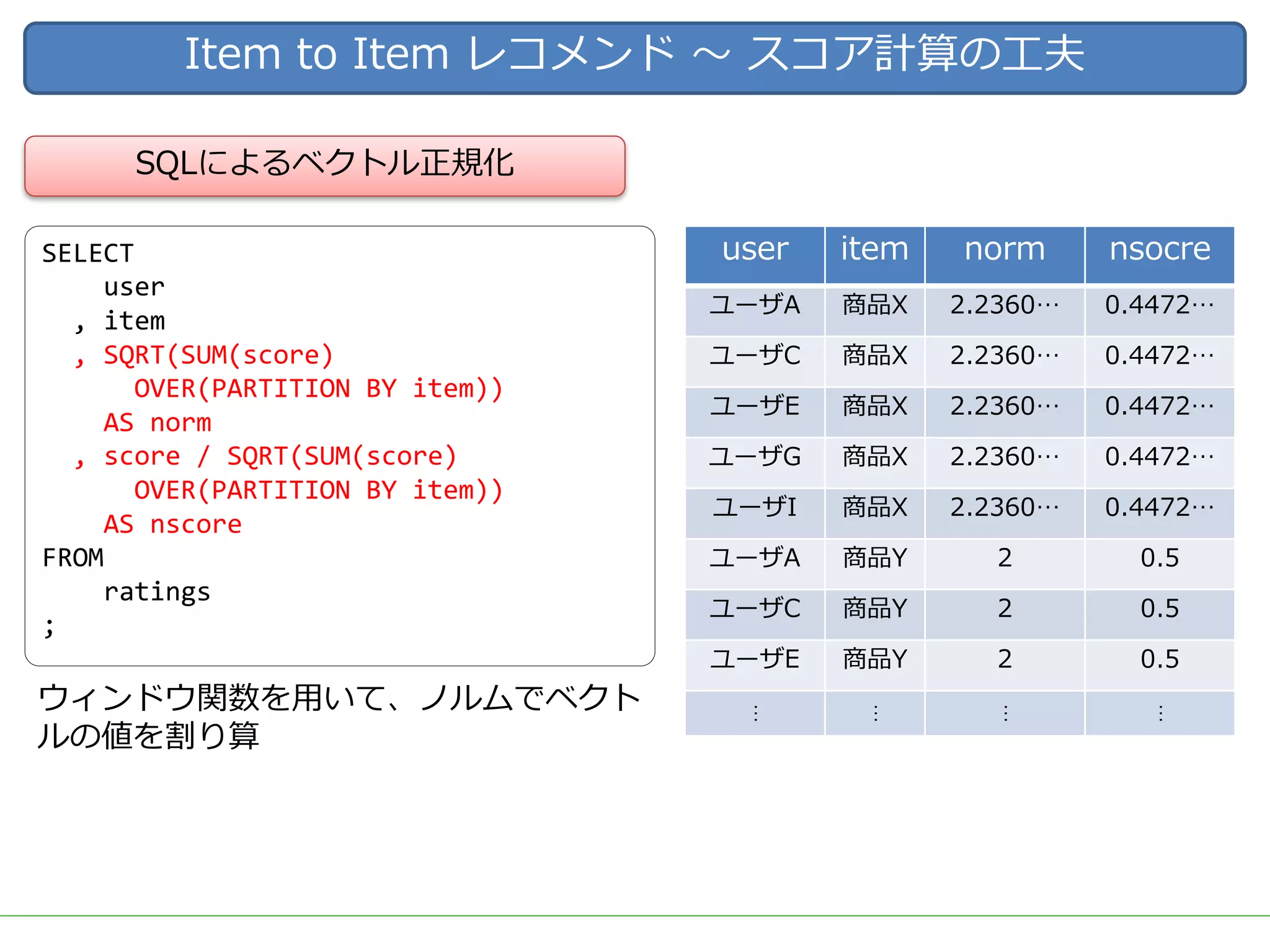Click the 'AS norm' line in the SQL
Image resolution: width=1270 pixels, height=952 pixels.
pos(158,423)
